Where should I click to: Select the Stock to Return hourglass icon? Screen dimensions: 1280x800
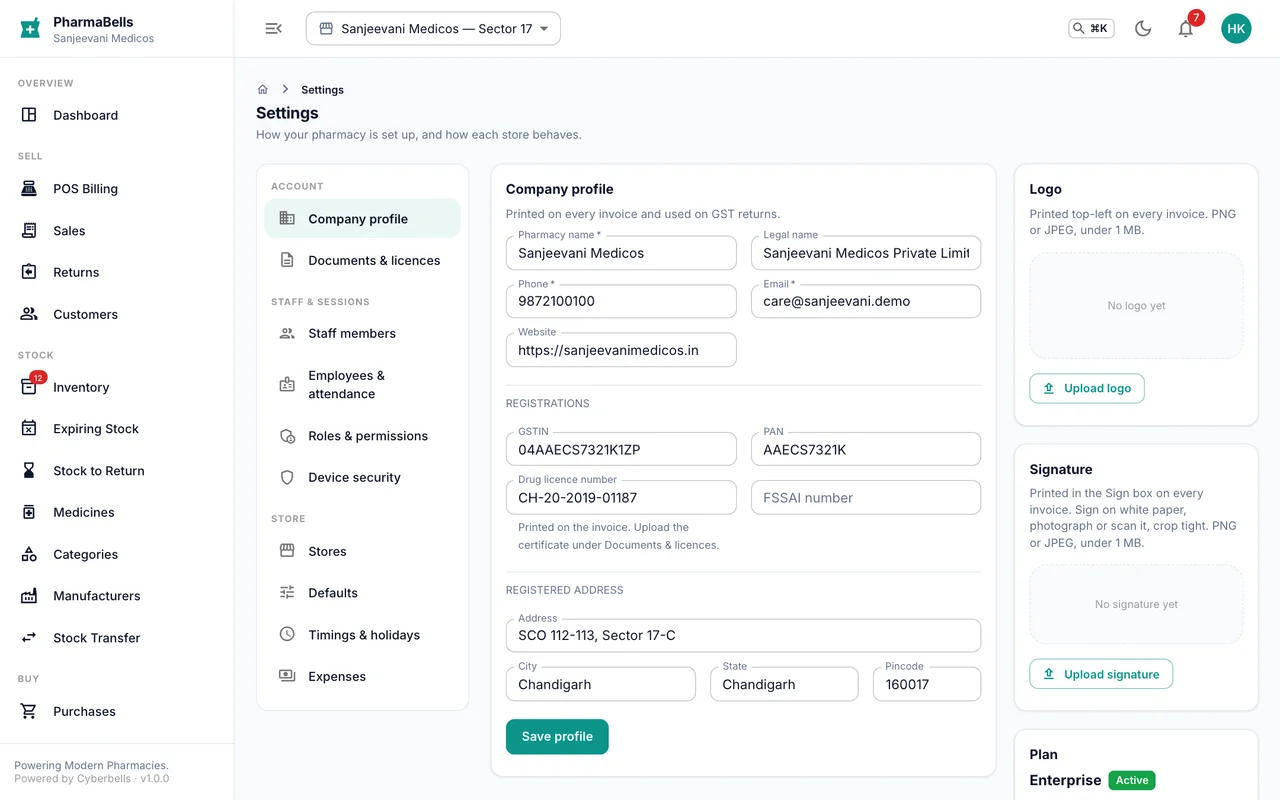tap(29, 470)
